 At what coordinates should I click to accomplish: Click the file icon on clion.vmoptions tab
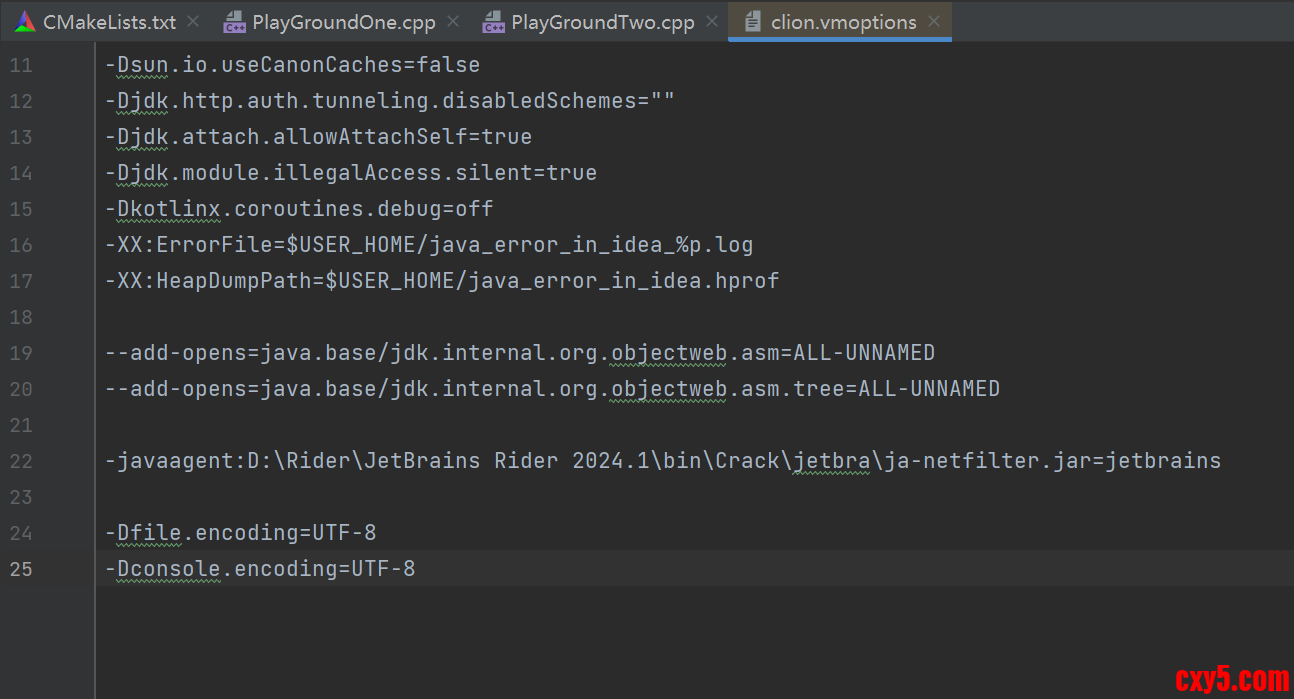[752, 22]
